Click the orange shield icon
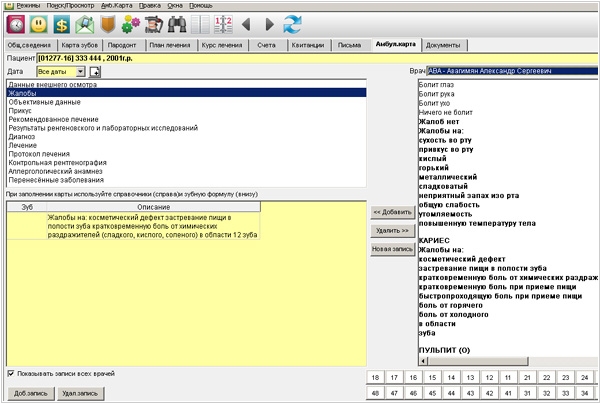The image size is (600, 403). coord(108,24)
